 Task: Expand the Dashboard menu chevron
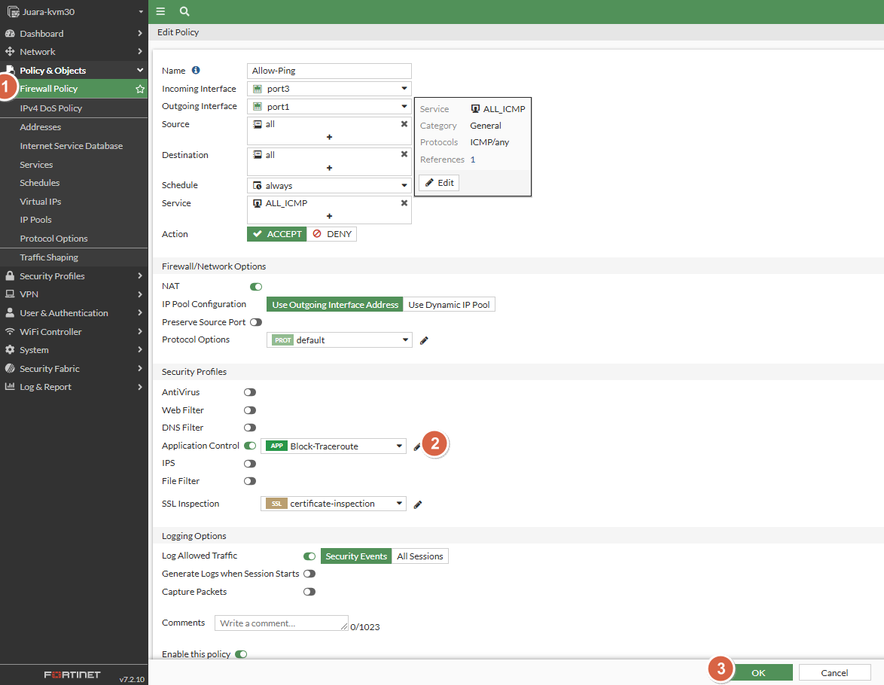140,33
